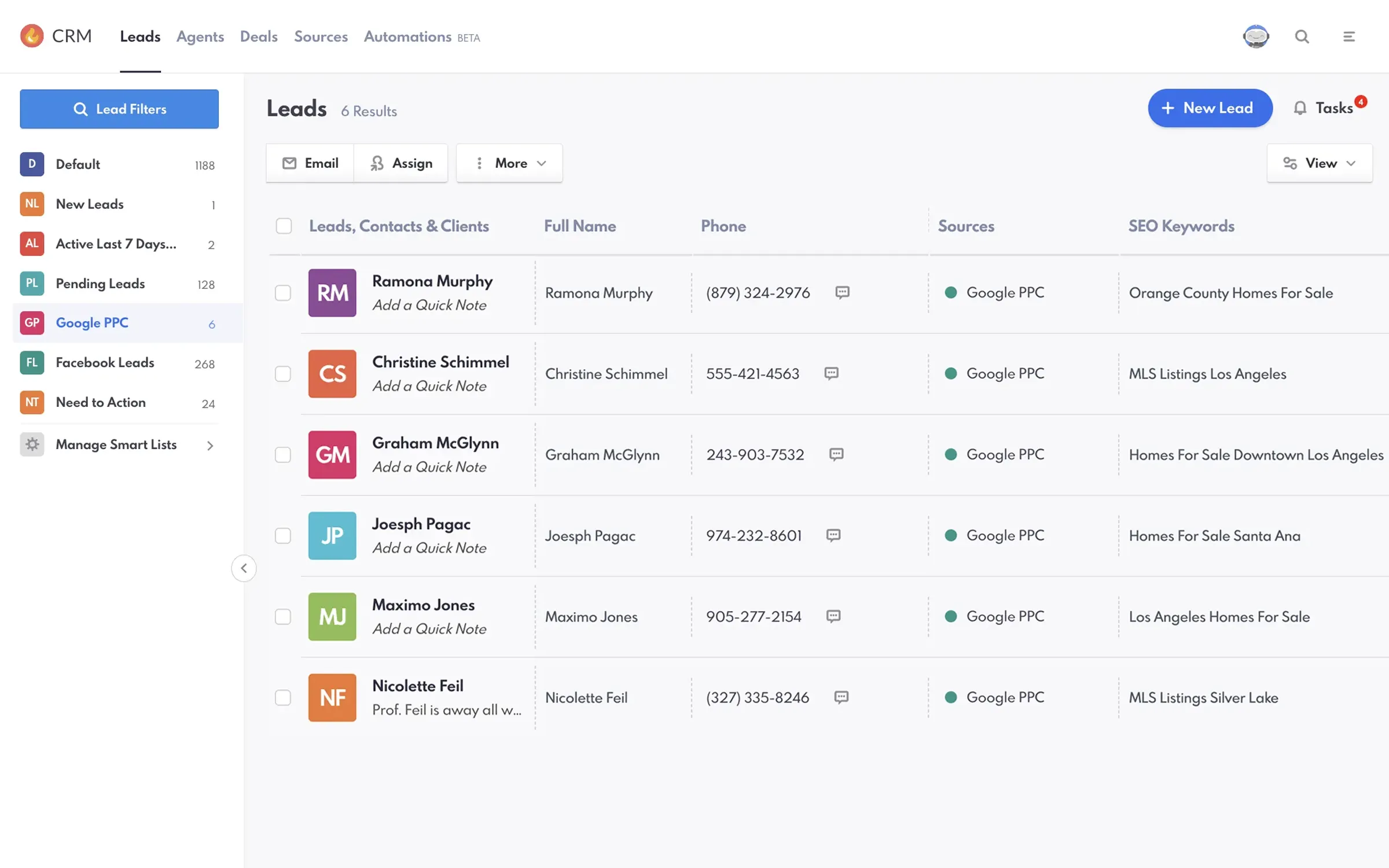The height and width of the screenshot is (868, 1389).
Task: Open message icon for Graham McGlynn's phone
Action: 836,454
